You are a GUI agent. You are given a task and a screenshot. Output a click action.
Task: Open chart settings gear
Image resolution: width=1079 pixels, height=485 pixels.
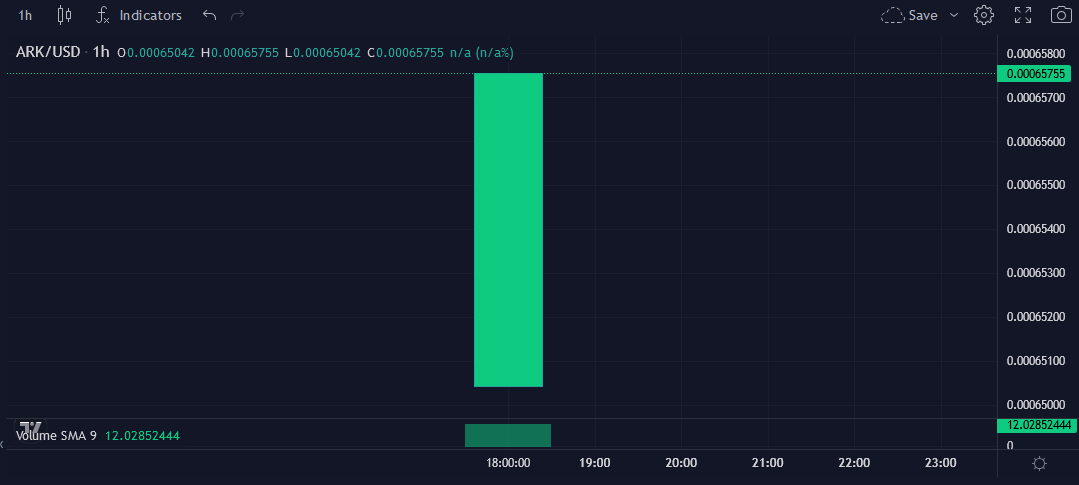pos(984,15)
